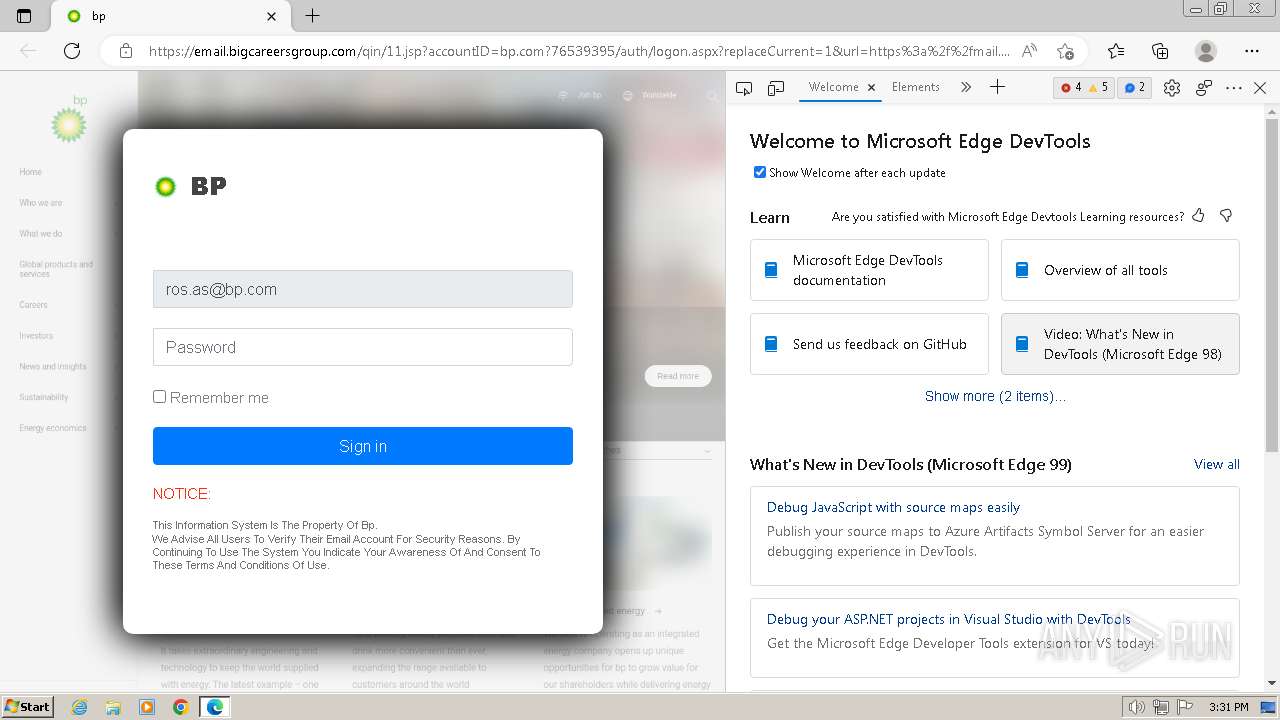Open Send us feedback on GitHub card
1280x720 pixels.
coord(869,344)
